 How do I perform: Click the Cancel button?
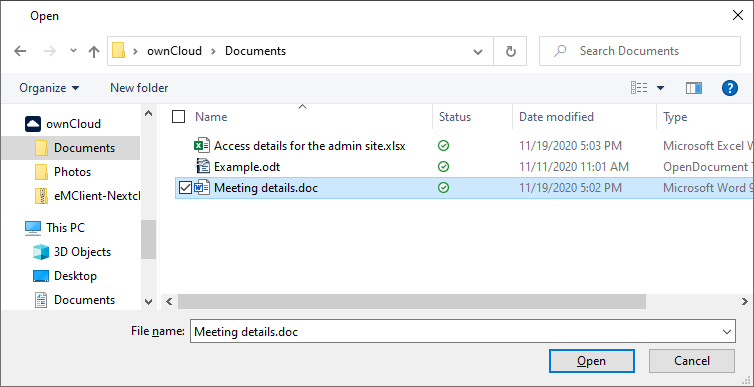click(x=691, y=361)
